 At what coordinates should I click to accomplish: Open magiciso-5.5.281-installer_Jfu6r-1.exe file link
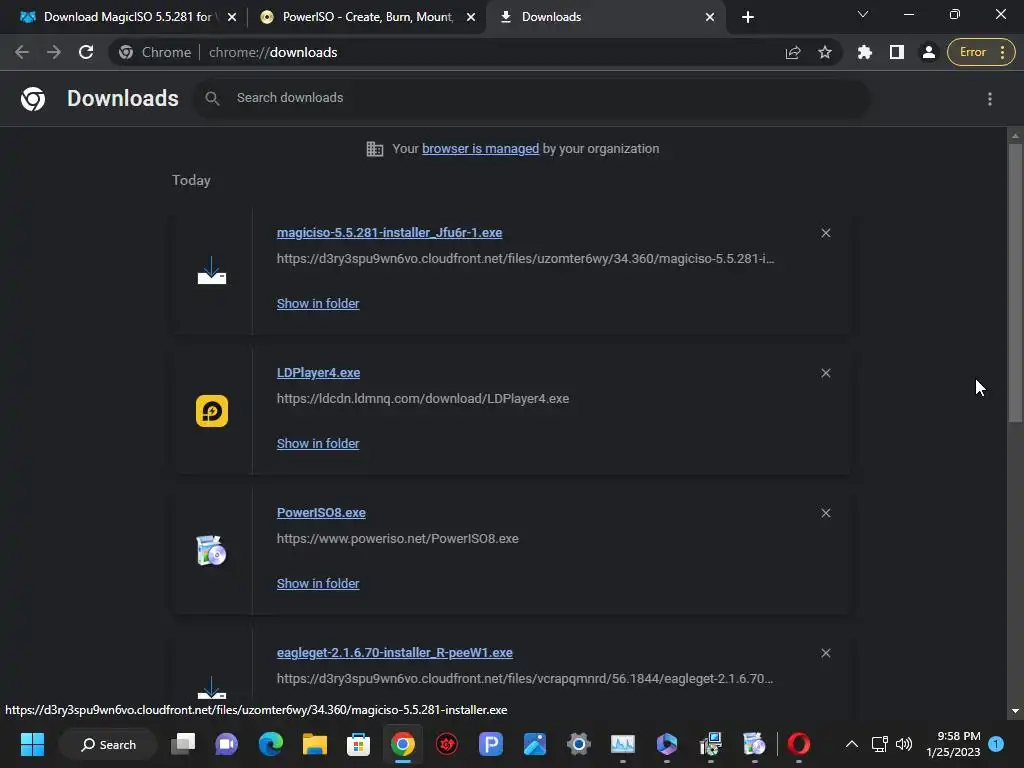389,232
